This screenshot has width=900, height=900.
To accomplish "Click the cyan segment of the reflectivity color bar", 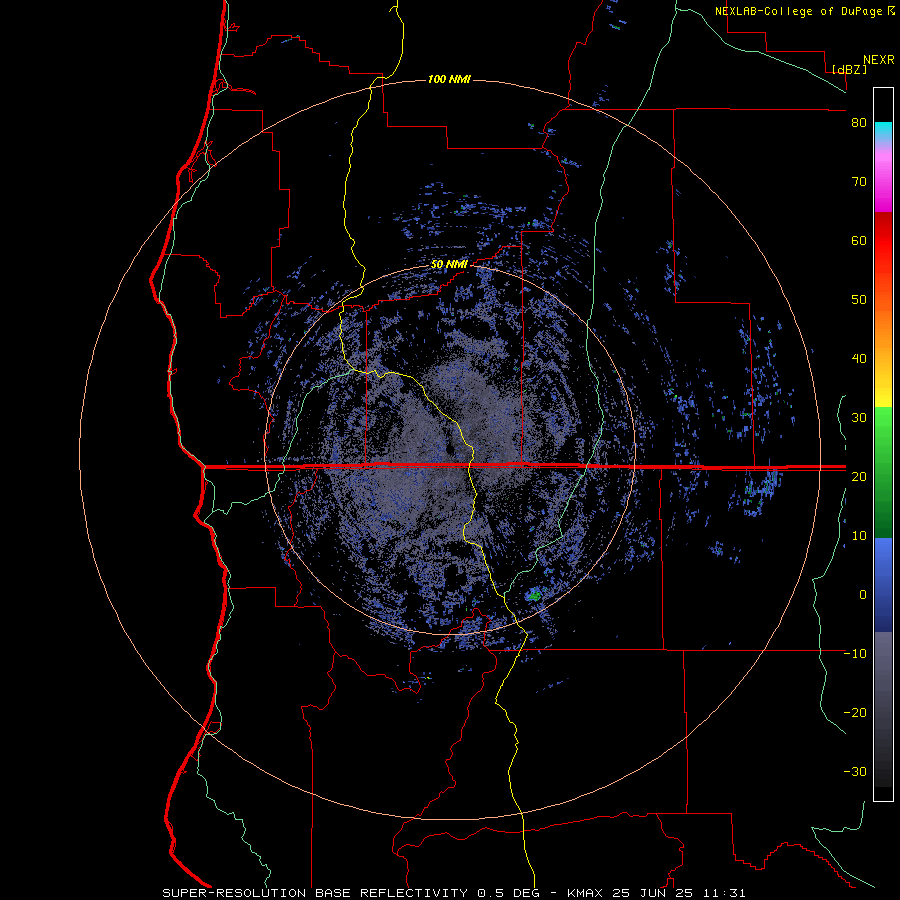I will click(x=883, y=130).
